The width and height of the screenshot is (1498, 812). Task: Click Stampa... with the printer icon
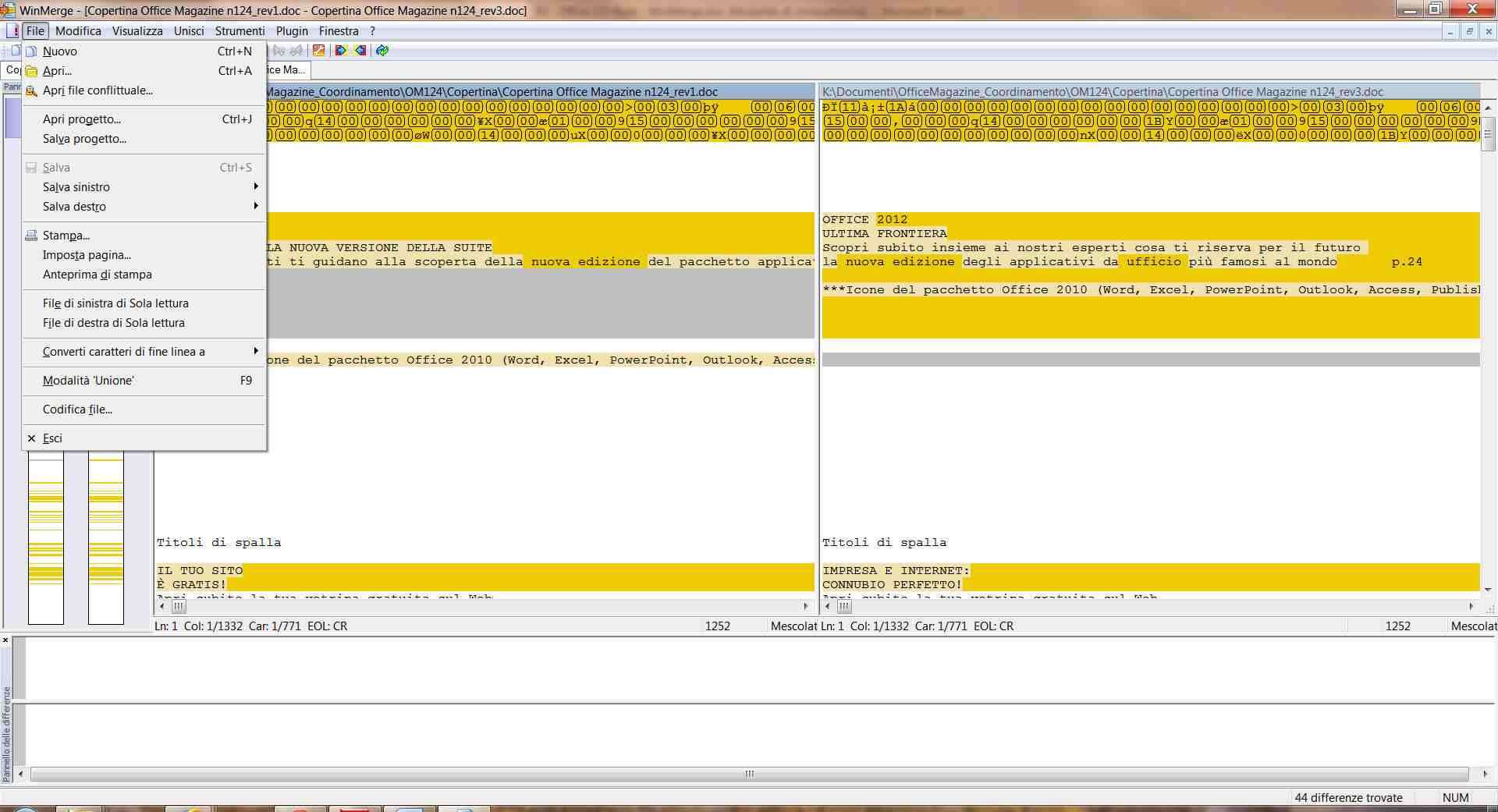pos(66,236)
